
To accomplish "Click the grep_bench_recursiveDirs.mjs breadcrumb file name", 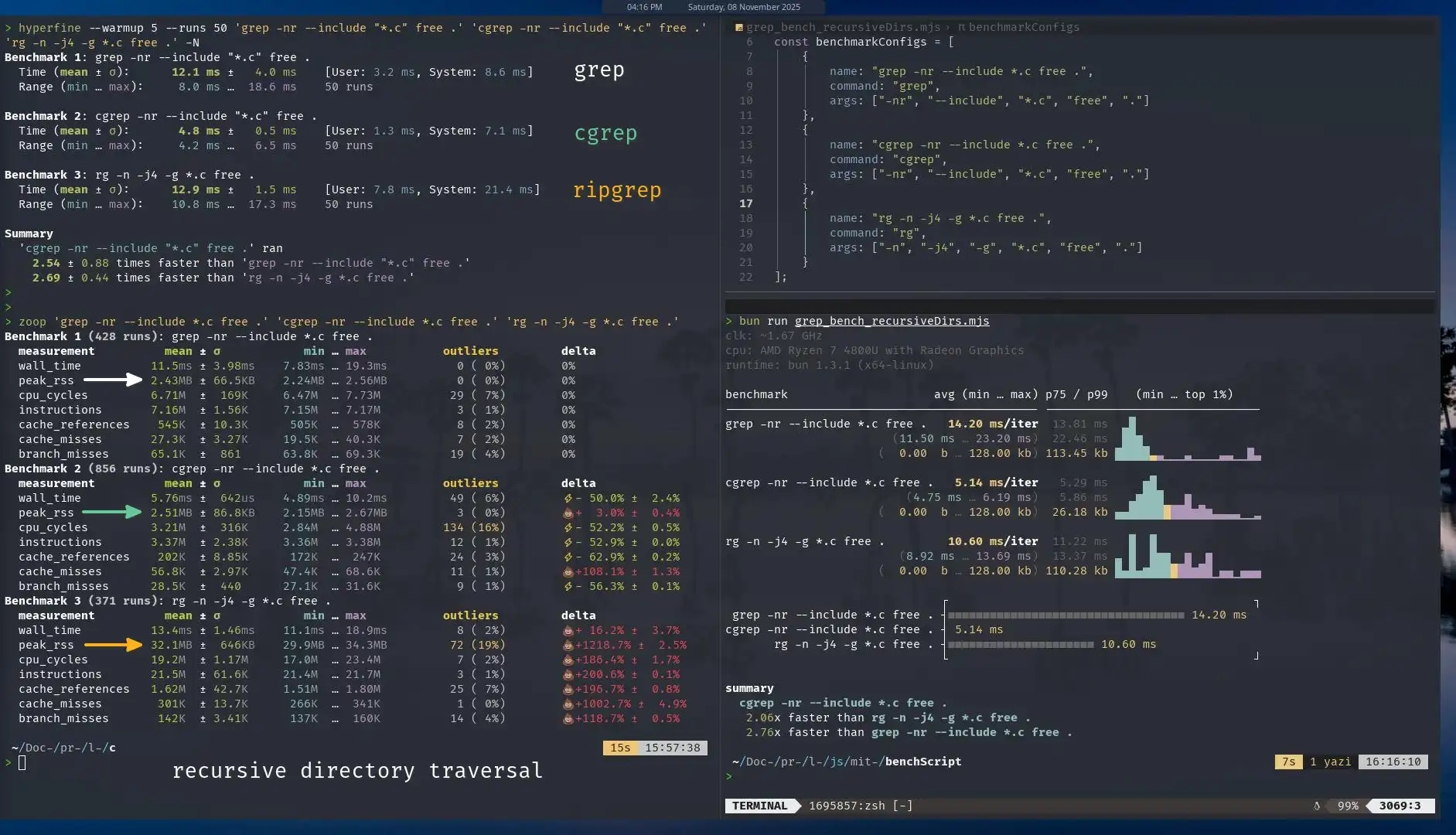I will (843, 27).
